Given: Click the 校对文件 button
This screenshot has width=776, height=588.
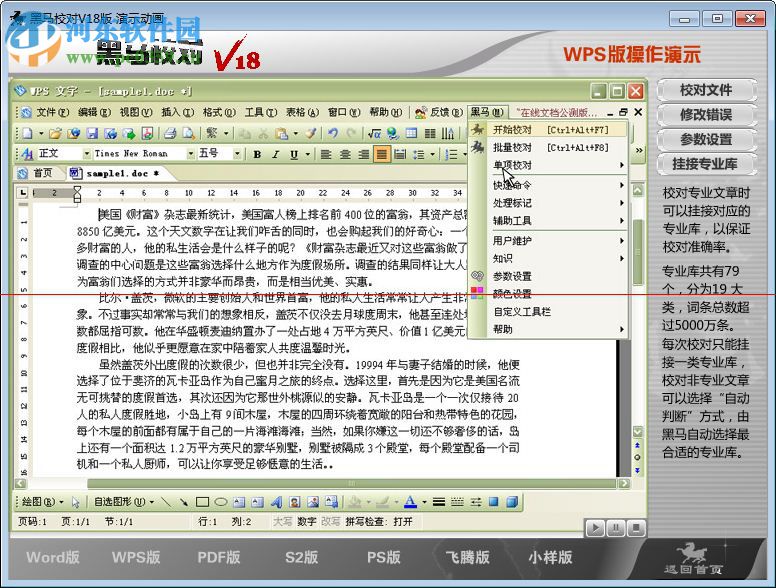Looking at the screenshot, I should click(706, 91).
